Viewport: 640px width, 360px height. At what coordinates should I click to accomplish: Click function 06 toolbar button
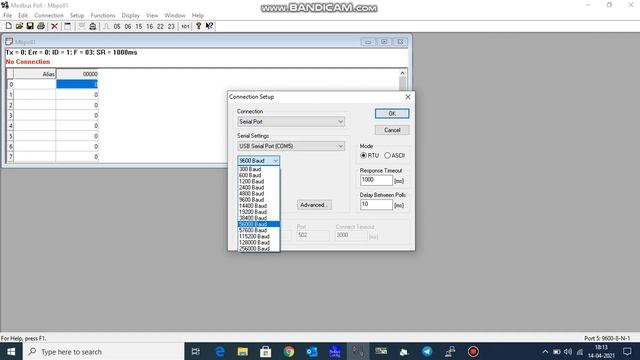click(128, 26)
